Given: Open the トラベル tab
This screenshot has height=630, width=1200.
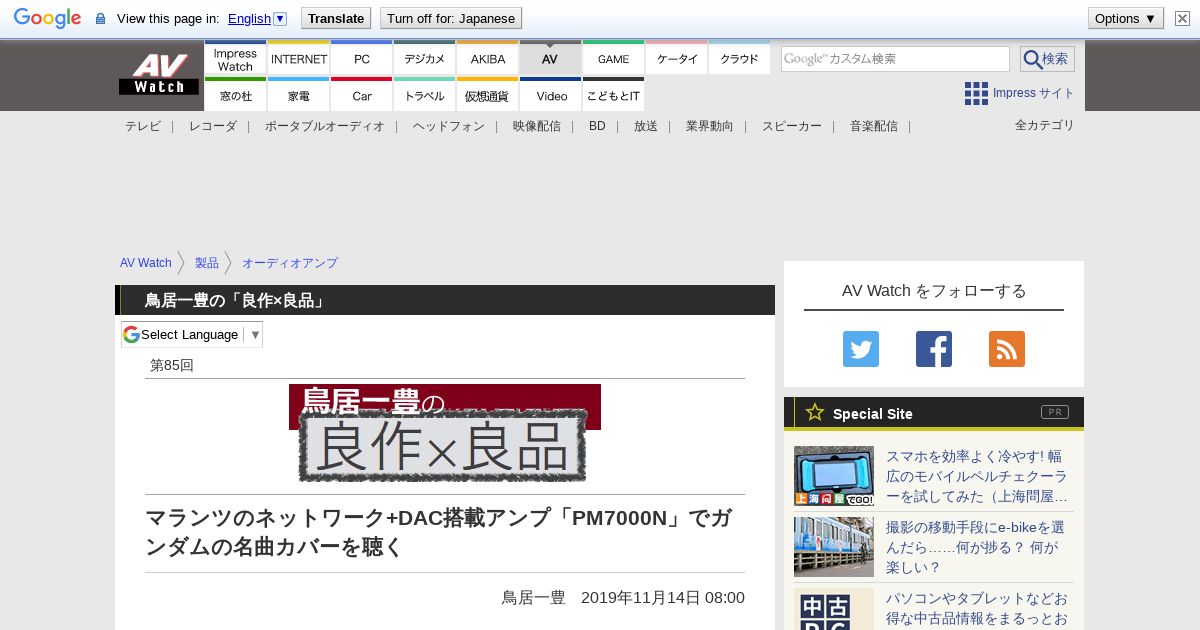Looking at the screenshot, I should pos(425,95).
